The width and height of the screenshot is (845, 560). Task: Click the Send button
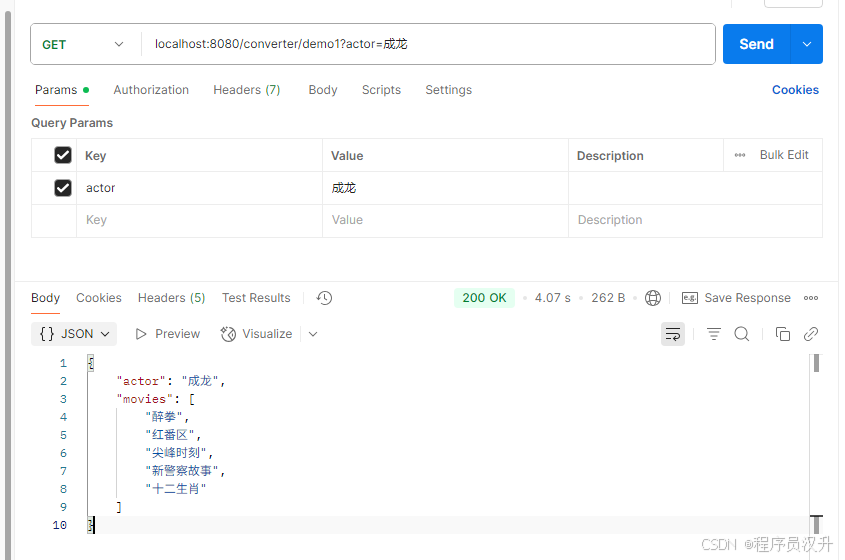[x=757, y=44]
